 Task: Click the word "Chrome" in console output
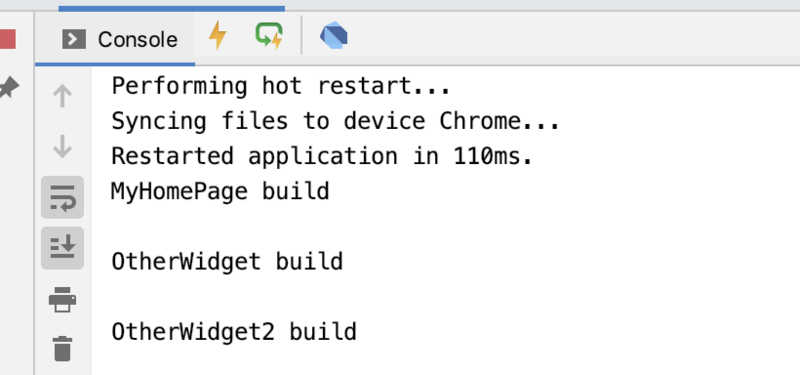pos(480,121)
